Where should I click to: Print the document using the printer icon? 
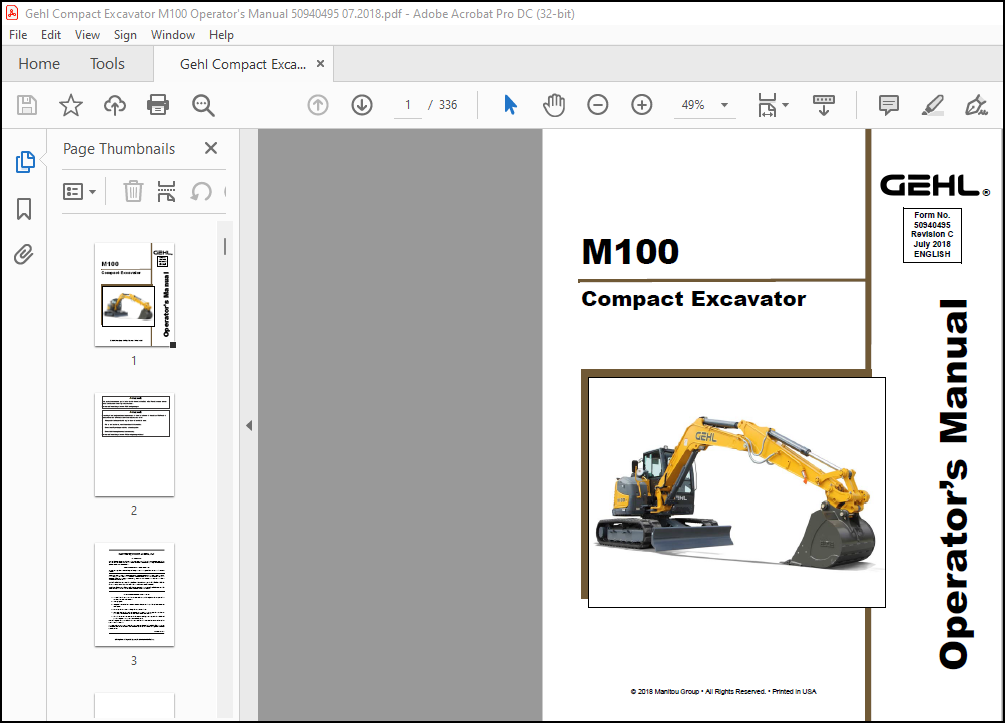coord(158,104)
